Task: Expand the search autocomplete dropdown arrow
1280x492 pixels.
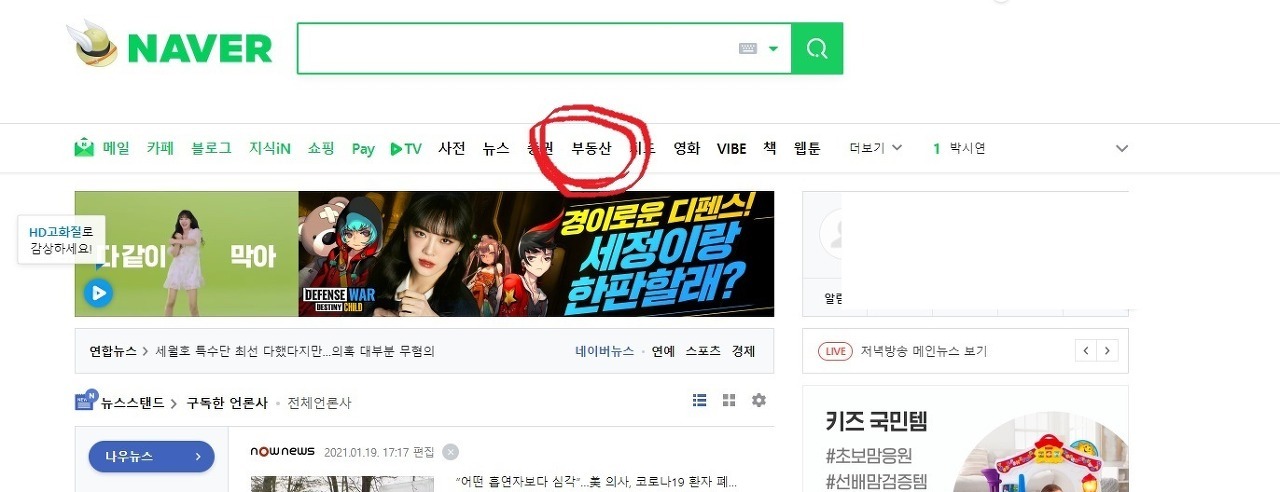Action: 773,48
